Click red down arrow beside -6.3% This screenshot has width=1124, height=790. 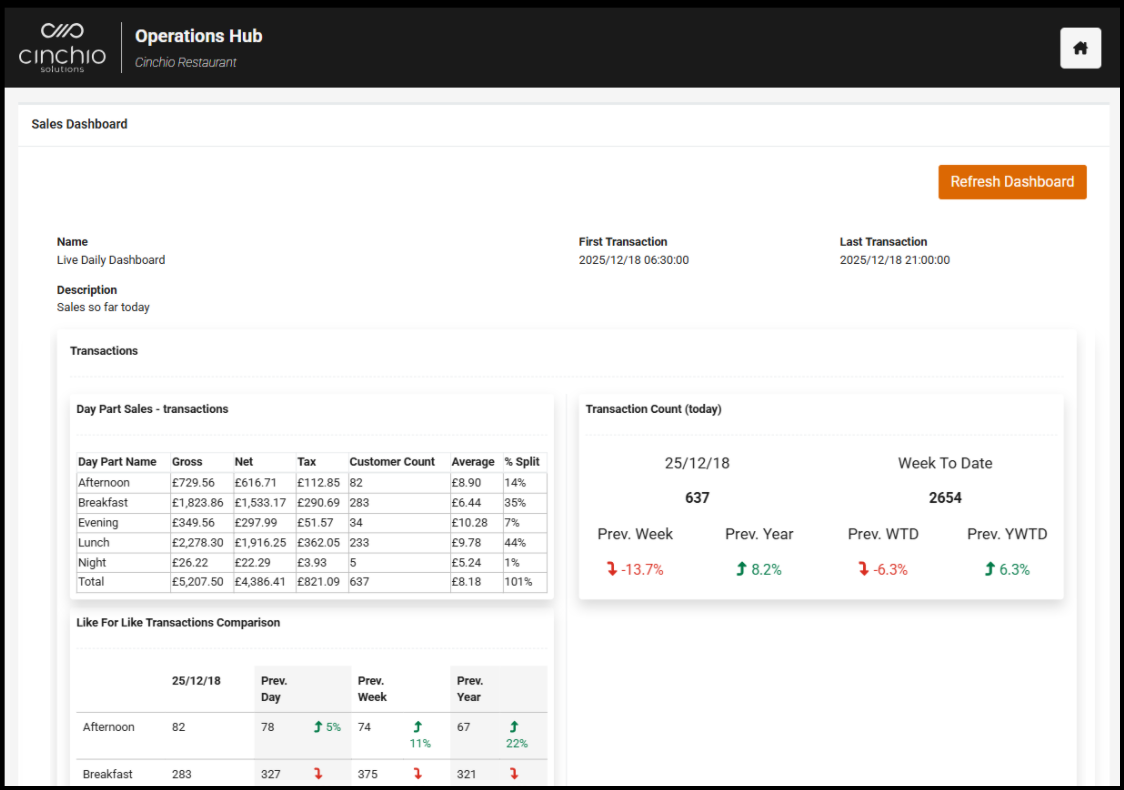[864, 569]
